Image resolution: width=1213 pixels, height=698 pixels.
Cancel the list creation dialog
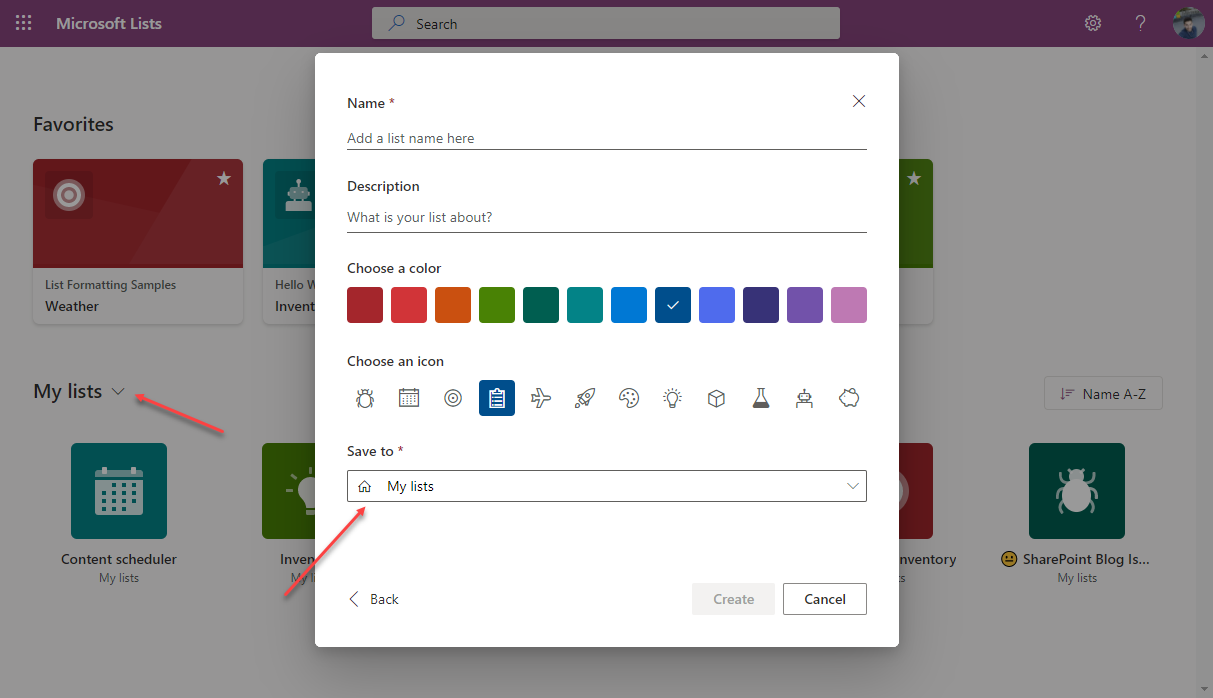click(824, 598)
